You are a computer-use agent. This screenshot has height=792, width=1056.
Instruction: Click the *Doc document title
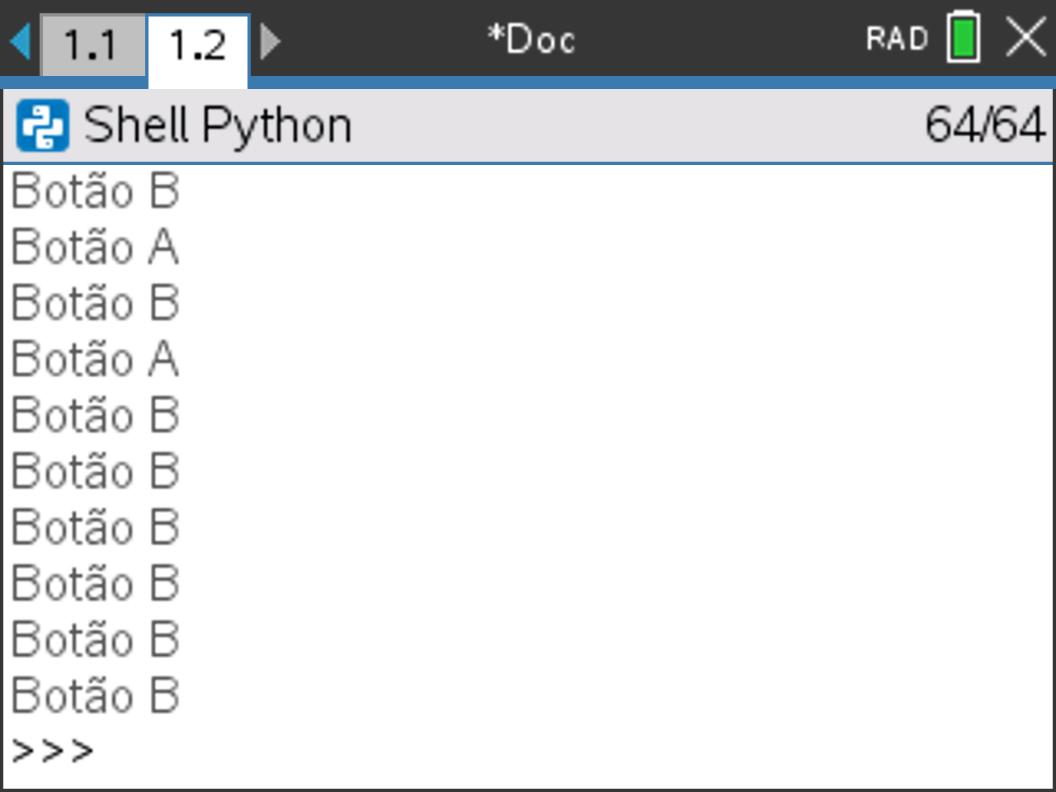tap(531, 39)
